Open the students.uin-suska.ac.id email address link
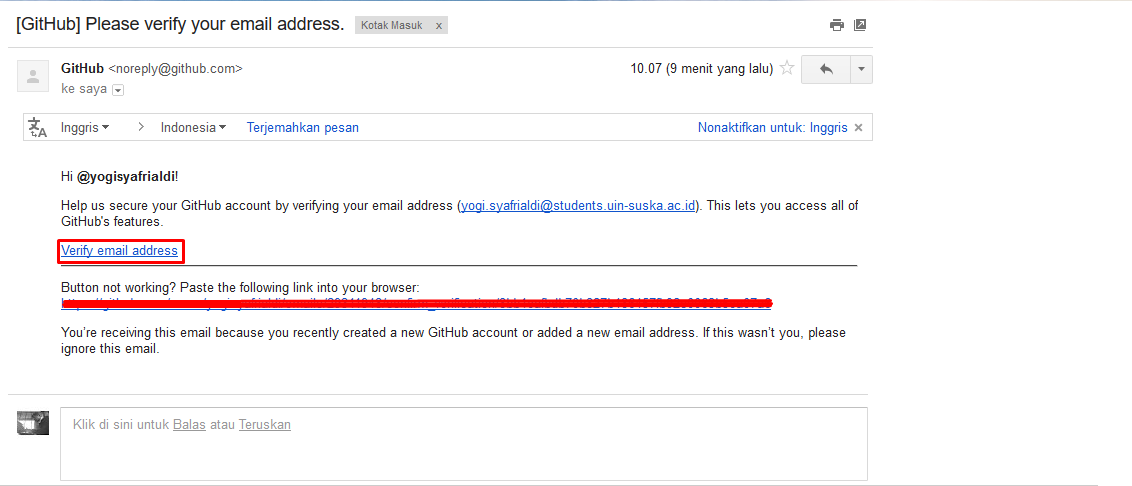The width and height of the screenshot is (1132, 486). 578,206
